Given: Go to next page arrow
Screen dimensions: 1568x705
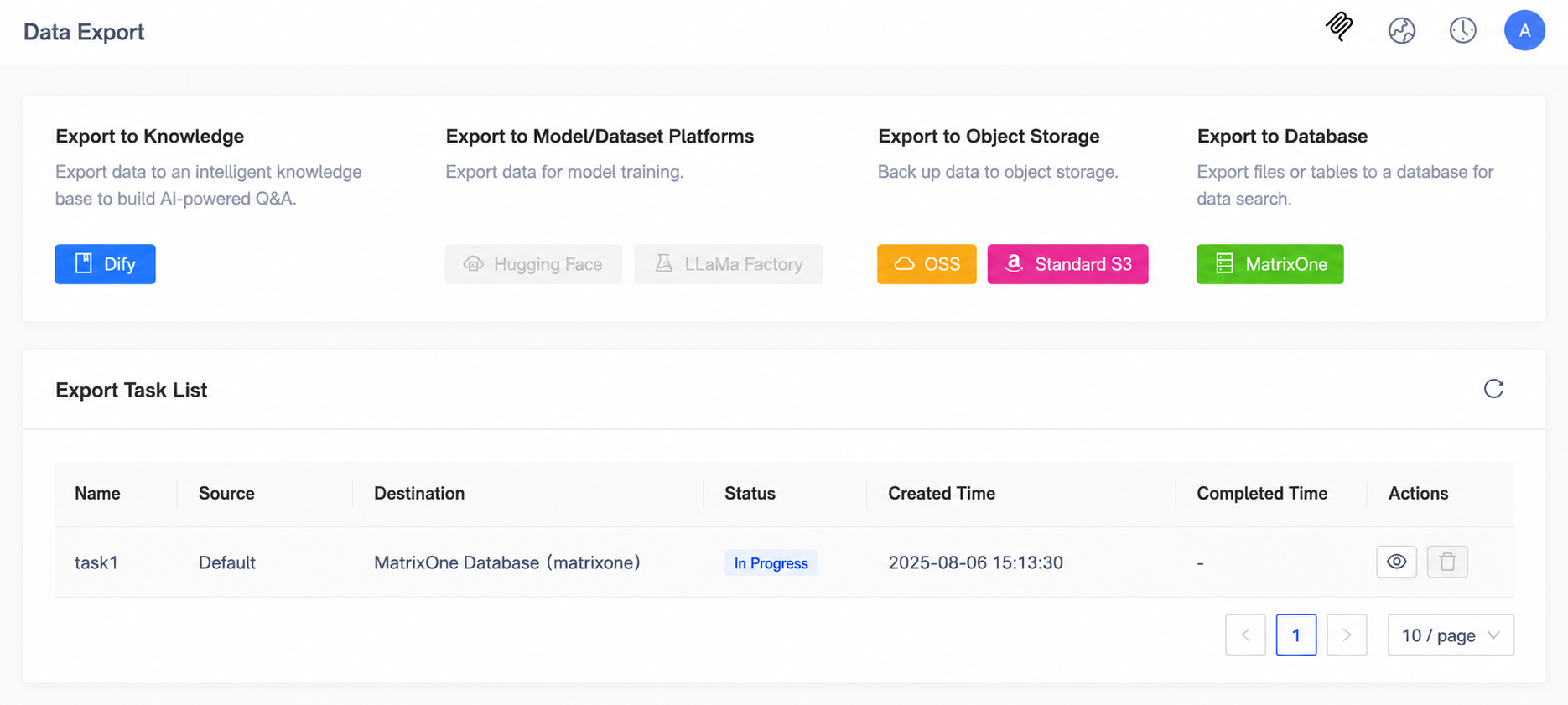Looking at the screenshot, I should click(1347, 635).
